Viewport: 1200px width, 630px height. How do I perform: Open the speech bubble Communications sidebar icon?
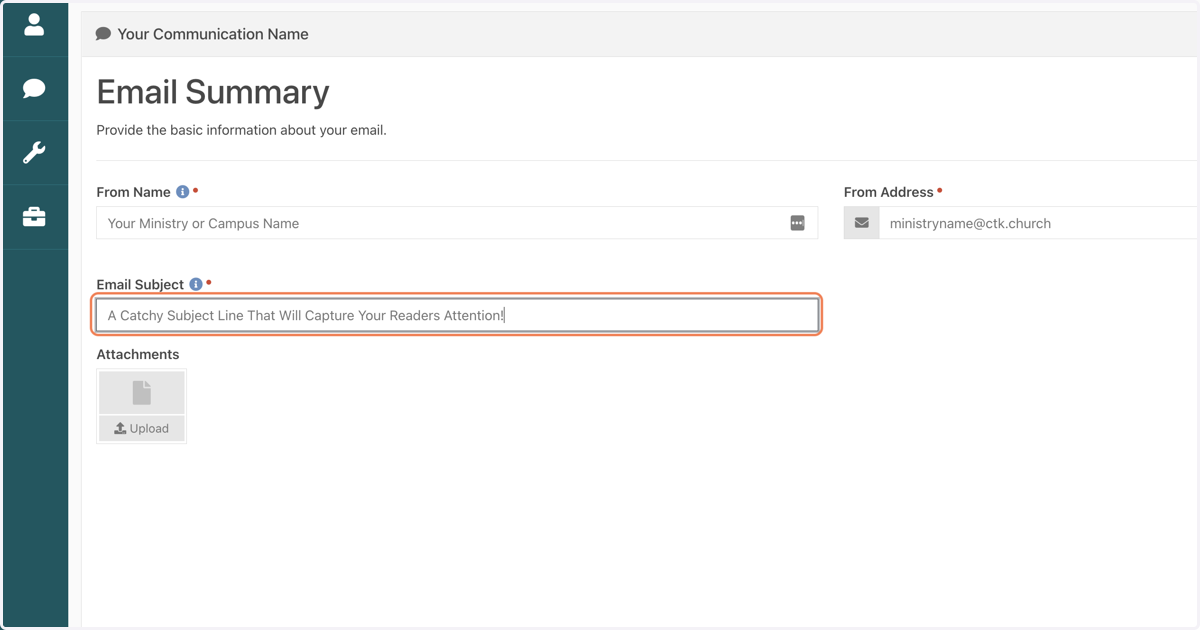[34, 88]
